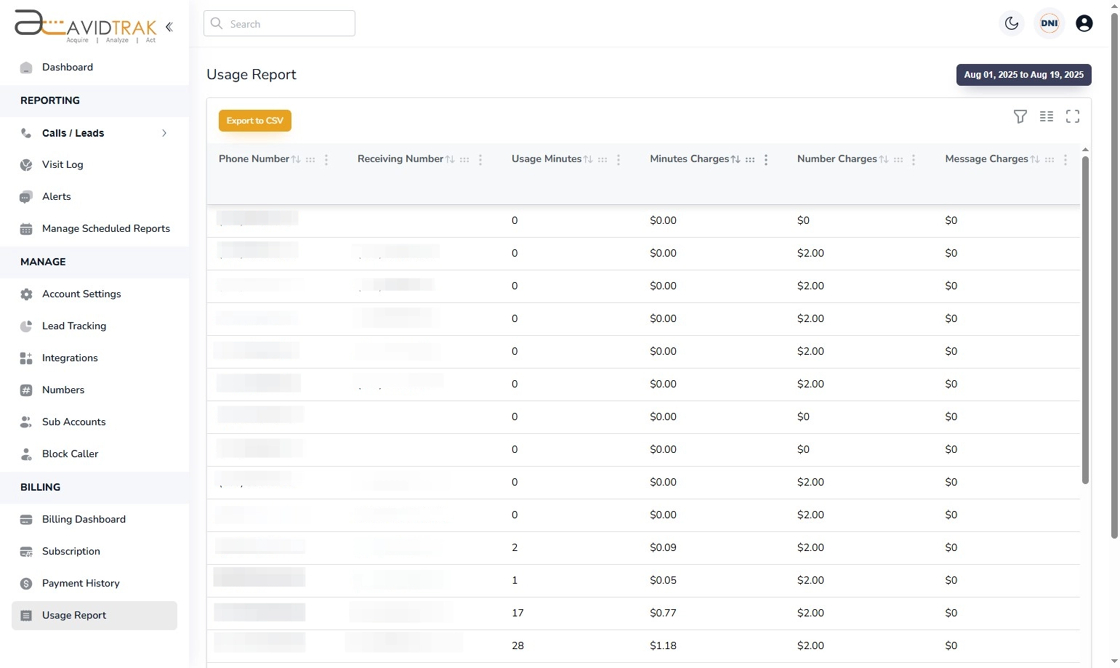The height and width of the screenshot is (668, 1120).
Task: Click the 28 usage minutes cell
Action: (518, 646)
